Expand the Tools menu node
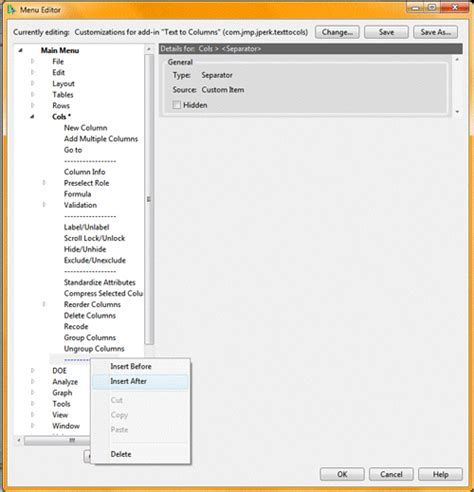Image resolution: width=474 pixels, height=492 pixels. tap(32, 404)
